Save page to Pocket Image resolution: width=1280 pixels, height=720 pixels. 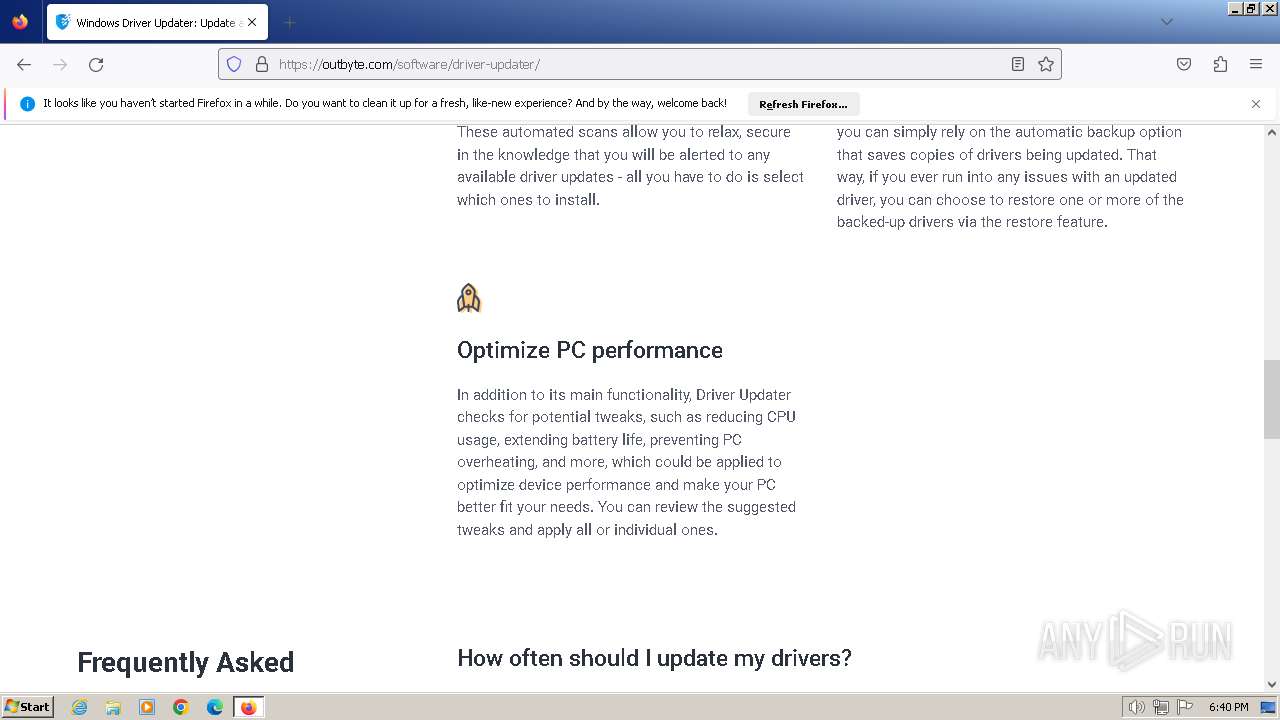pos(1184,64)
